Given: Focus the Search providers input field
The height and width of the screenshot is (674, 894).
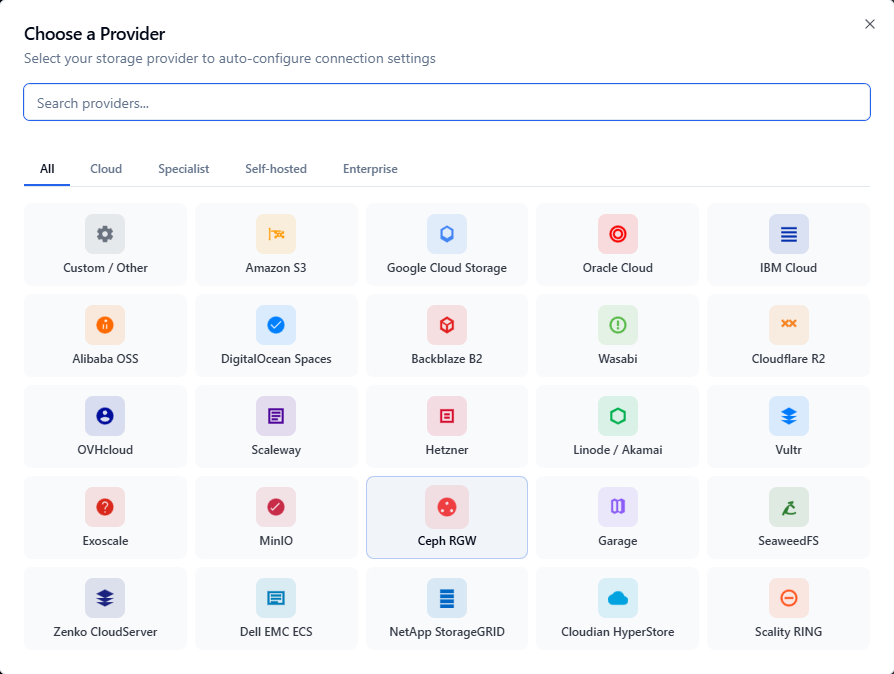Looking at the screenshot, I should click(447, 103).
